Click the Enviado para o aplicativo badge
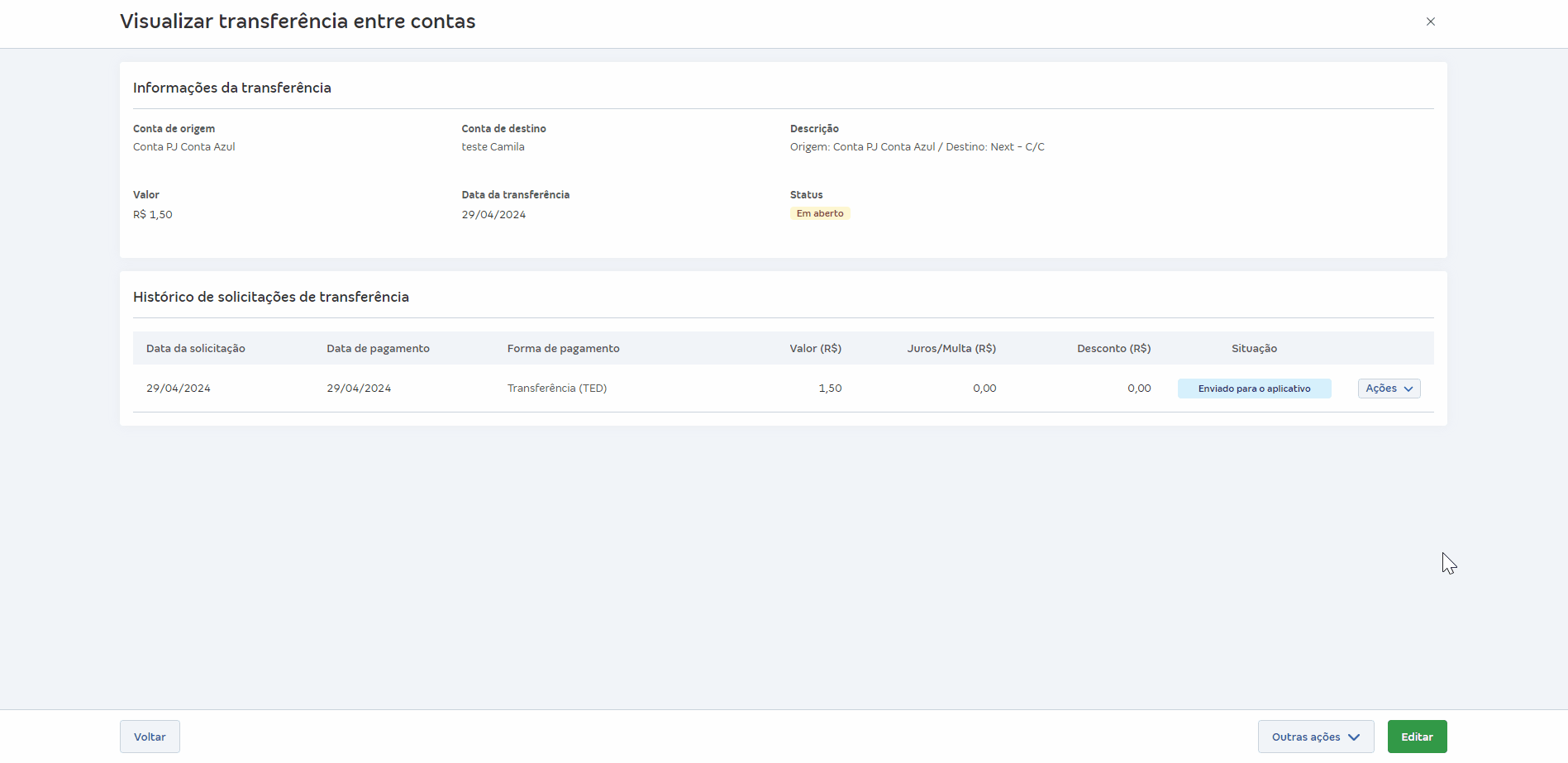This screenshot has width=1568, height=763. [1254, 389]
